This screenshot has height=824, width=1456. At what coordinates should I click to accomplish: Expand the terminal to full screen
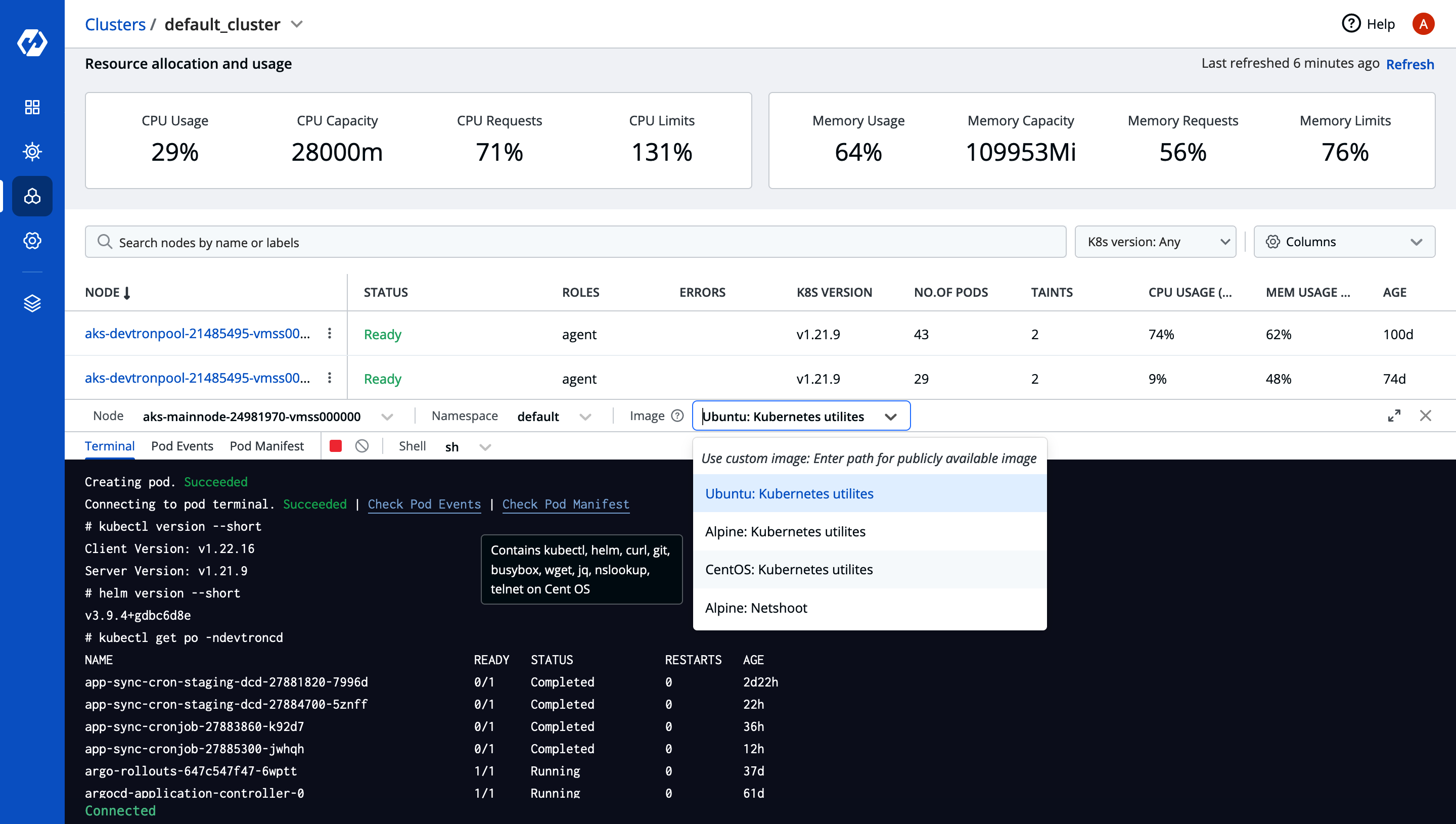(x=1394, y=416)
